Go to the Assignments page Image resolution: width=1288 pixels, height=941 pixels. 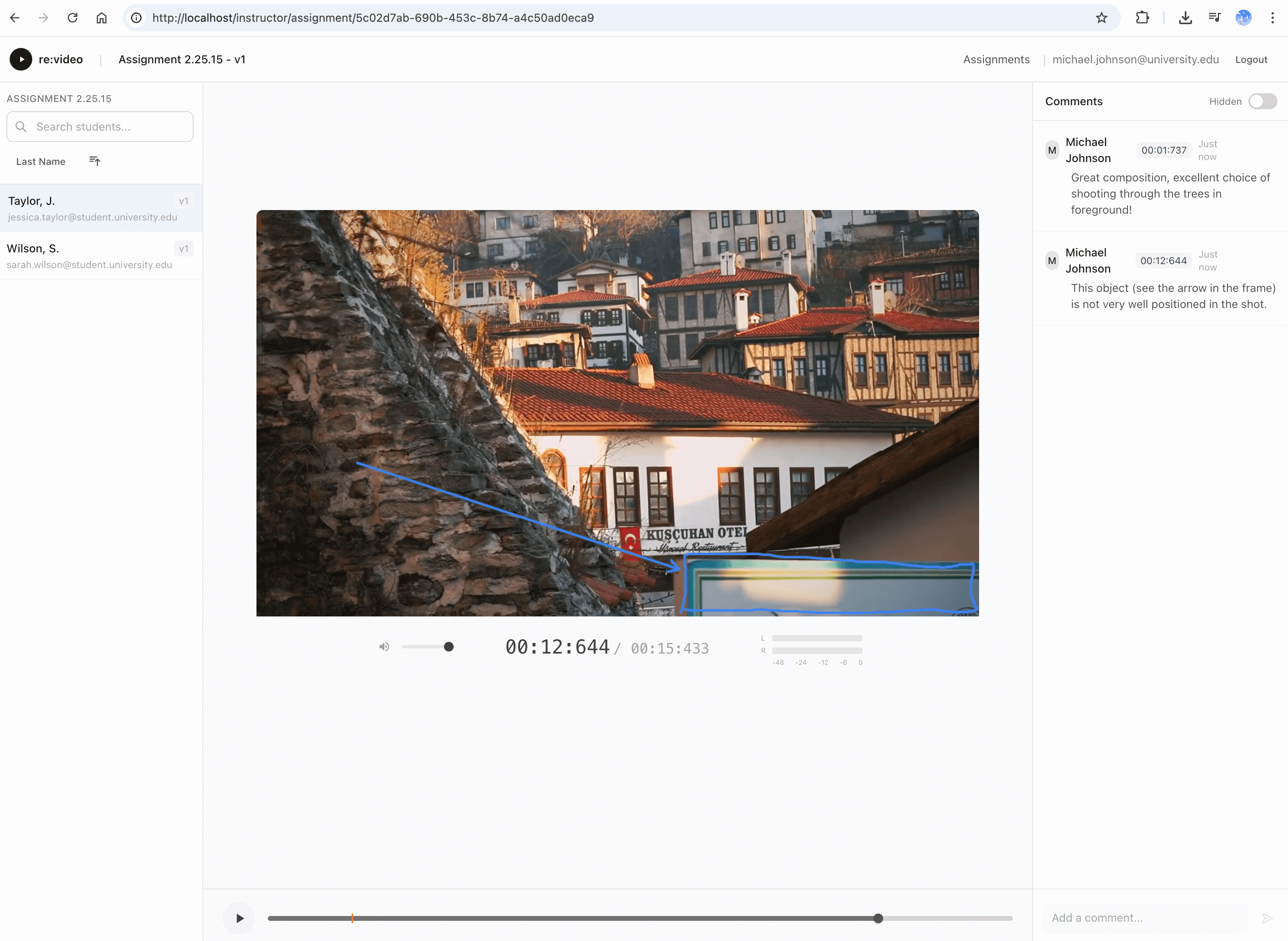(x=996, y=59)
